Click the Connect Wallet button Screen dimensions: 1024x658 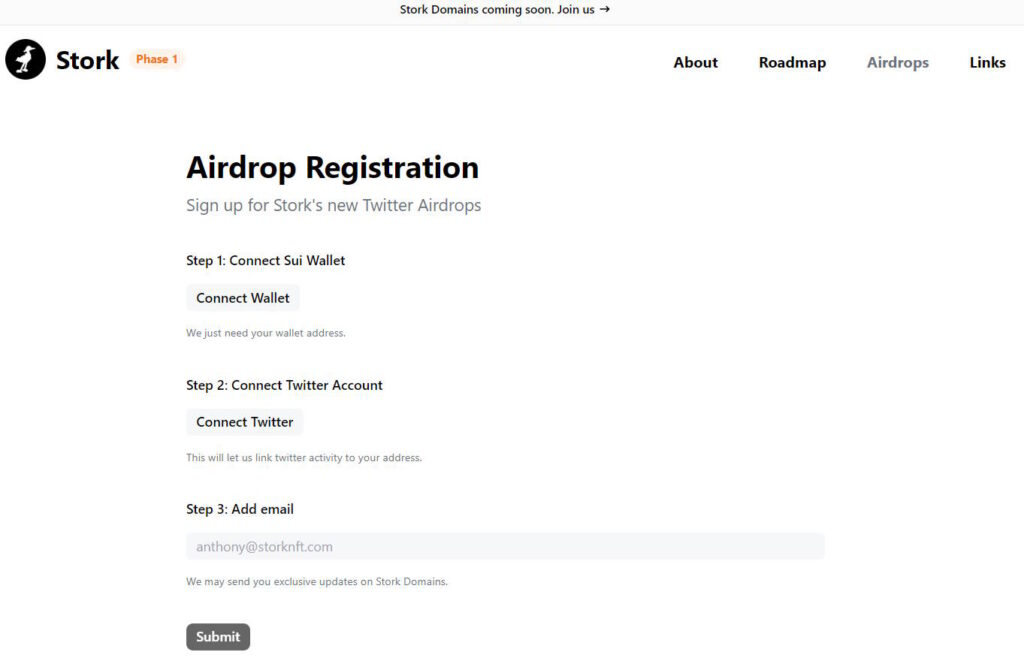tap(243, 298)
